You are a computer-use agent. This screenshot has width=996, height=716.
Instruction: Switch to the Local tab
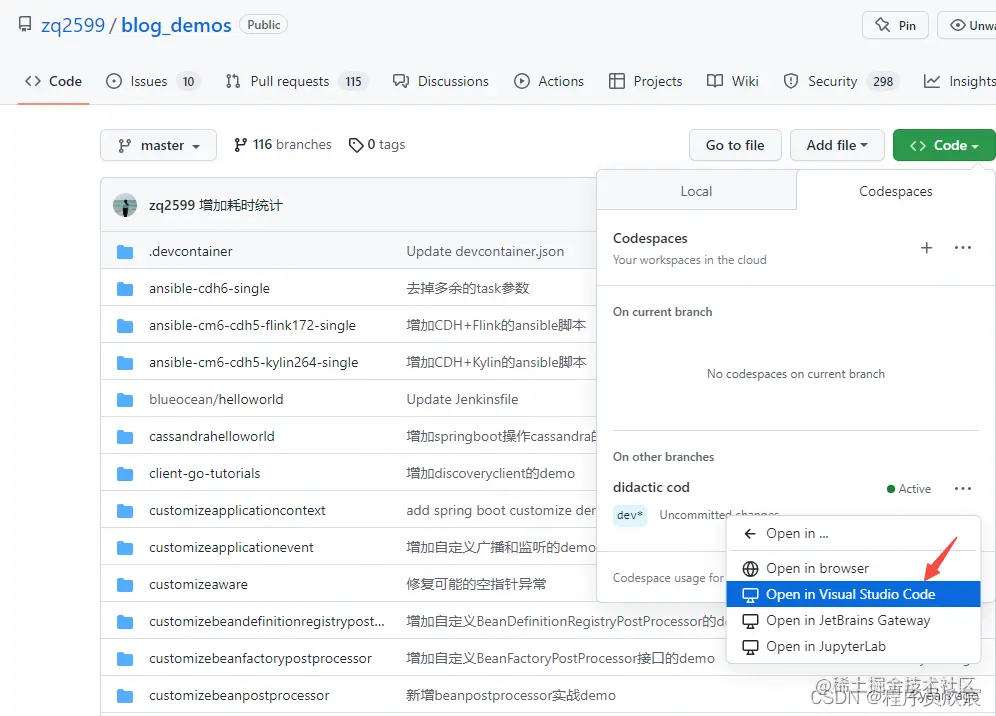point(696,191)
